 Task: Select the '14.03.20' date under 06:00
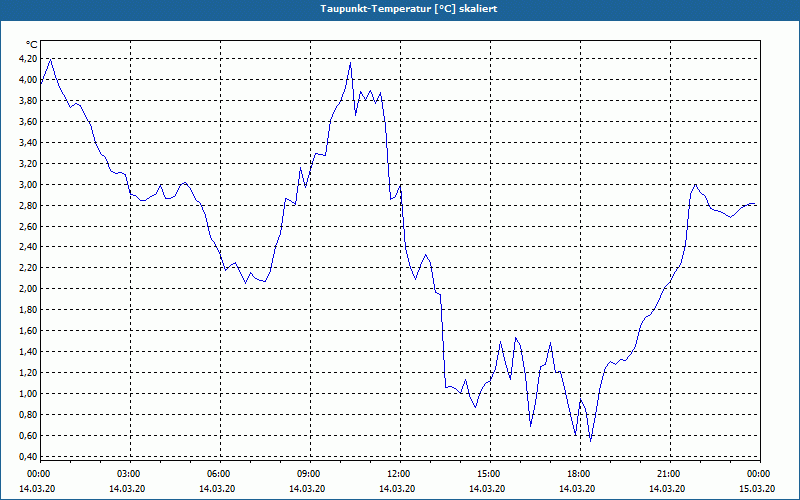tap(217, 488)
